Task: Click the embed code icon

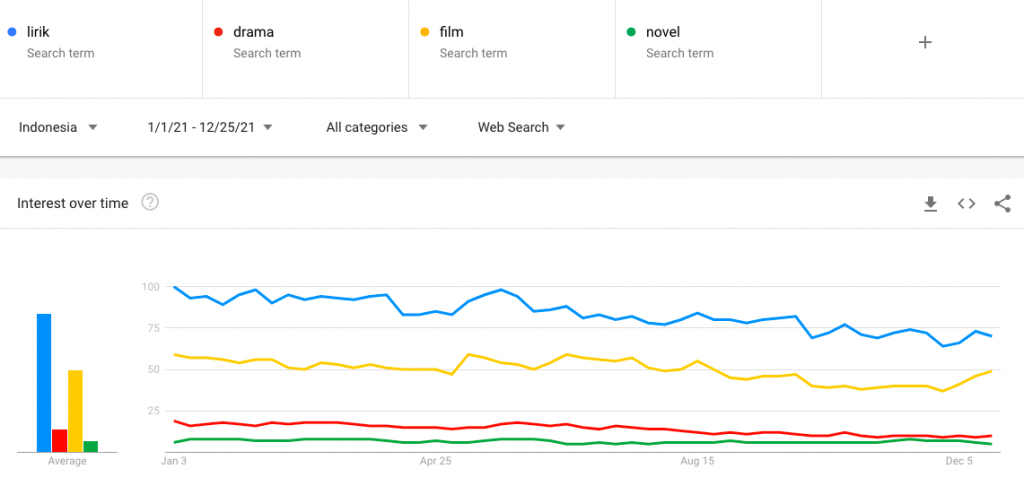Action: point(966,204)
